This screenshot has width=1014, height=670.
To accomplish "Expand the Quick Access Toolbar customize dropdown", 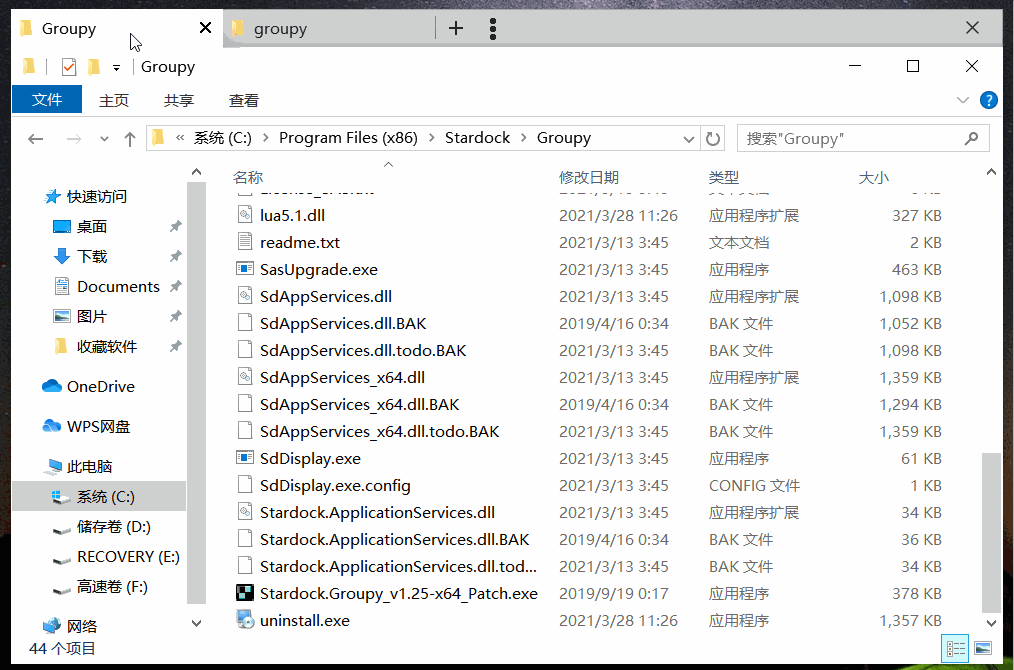I will point(116,67).
